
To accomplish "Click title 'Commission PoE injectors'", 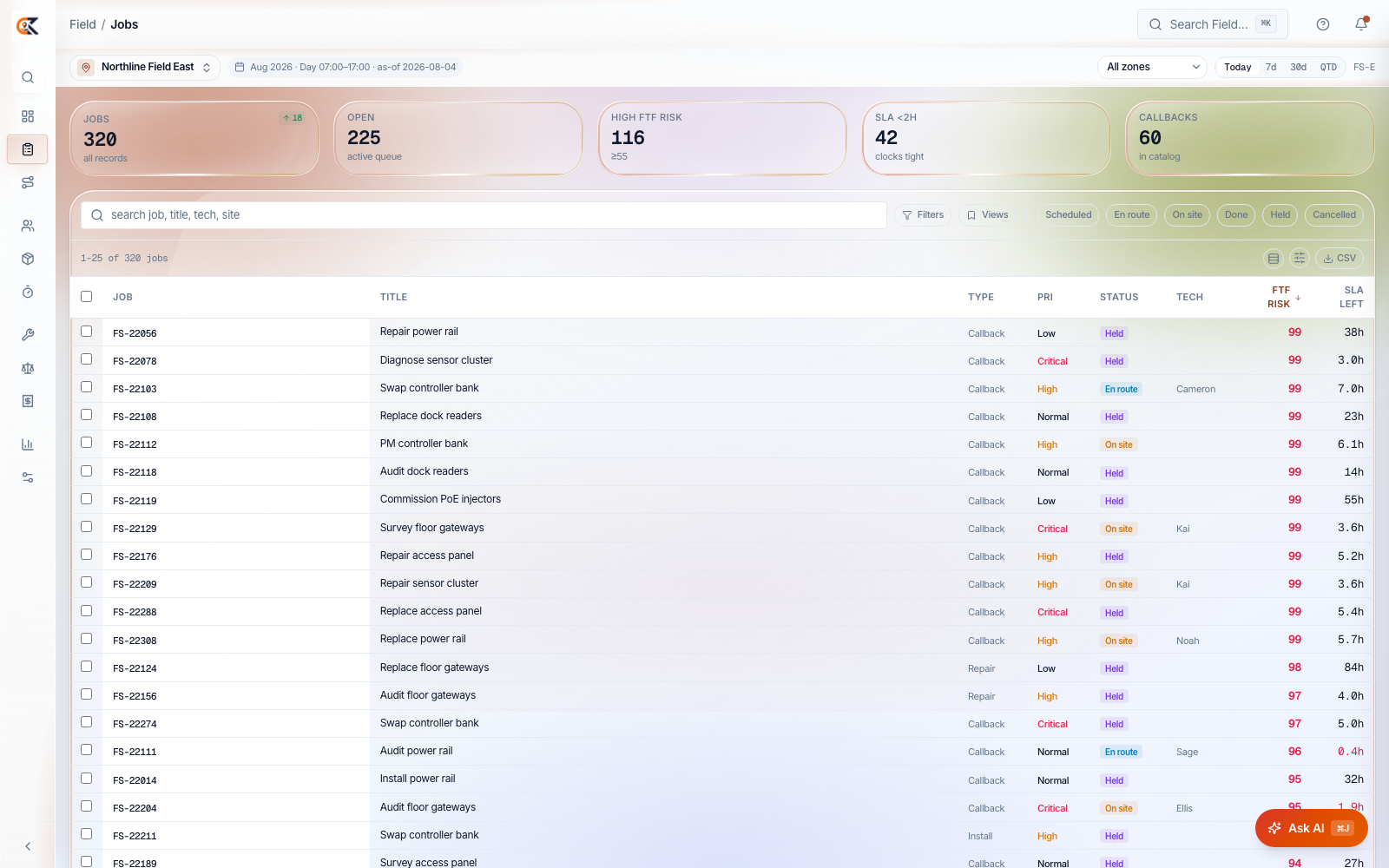I will [440, 499].
